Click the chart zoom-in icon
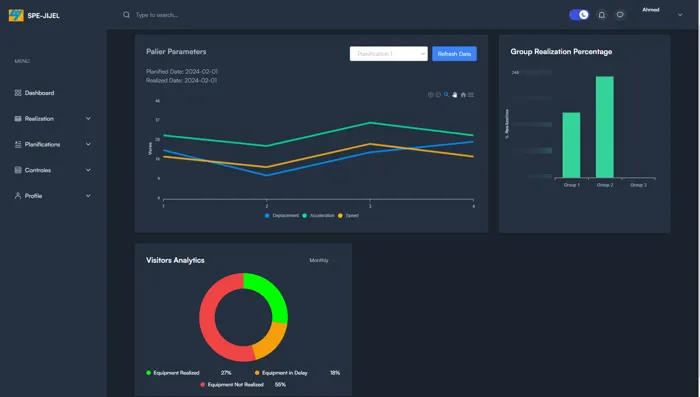Viewport: 700px width, 397px height. [x=431, y=95]
